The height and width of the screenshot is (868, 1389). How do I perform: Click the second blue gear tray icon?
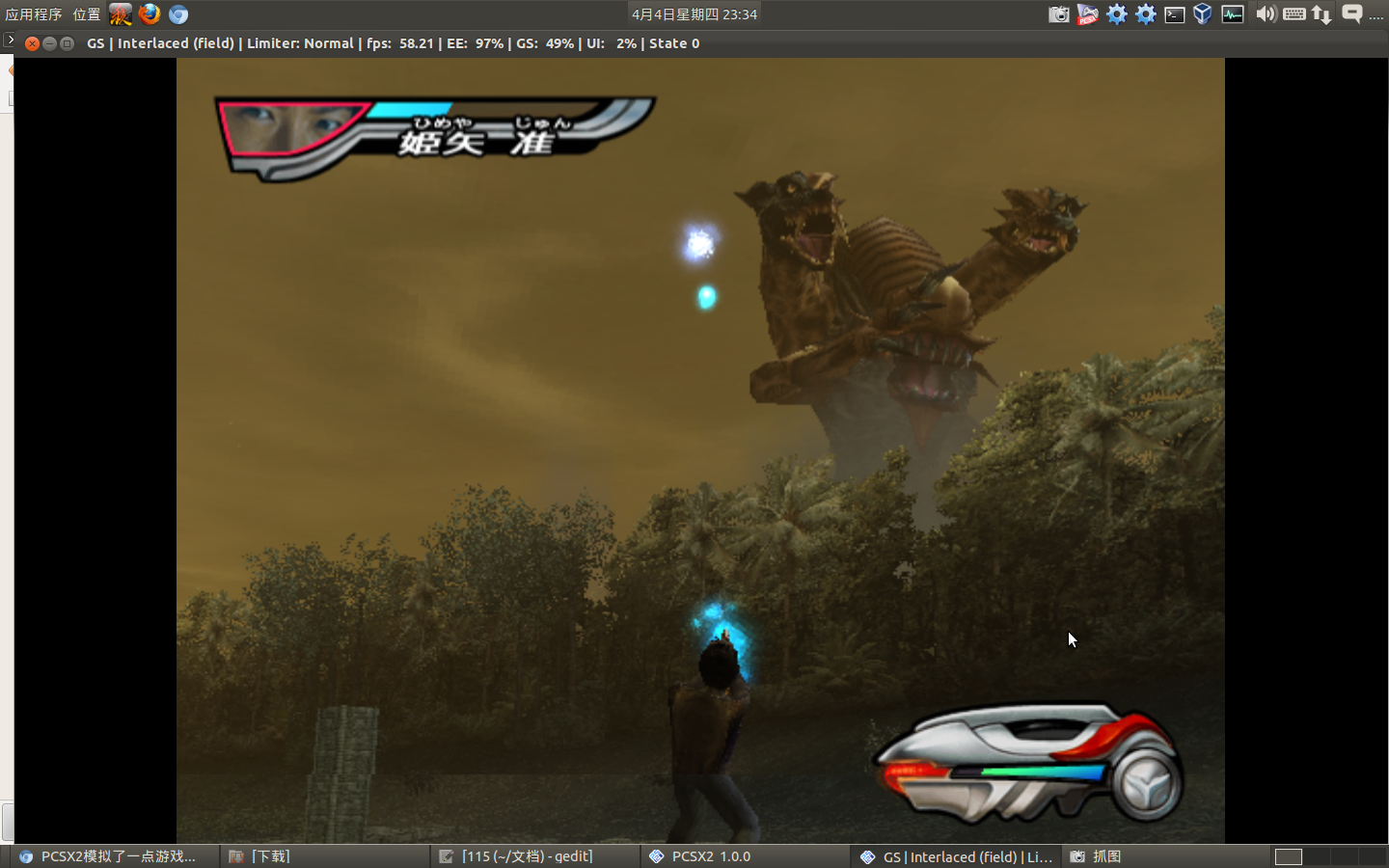pyautogui.click(x=1146, y=14)
